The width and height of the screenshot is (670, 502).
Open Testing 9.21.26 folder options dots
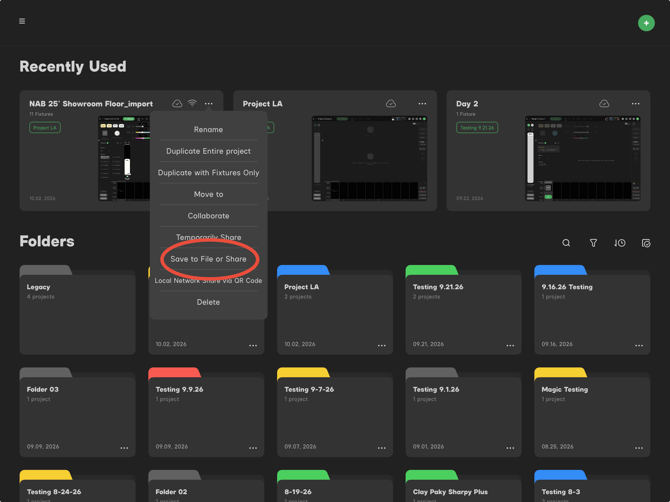510,345
